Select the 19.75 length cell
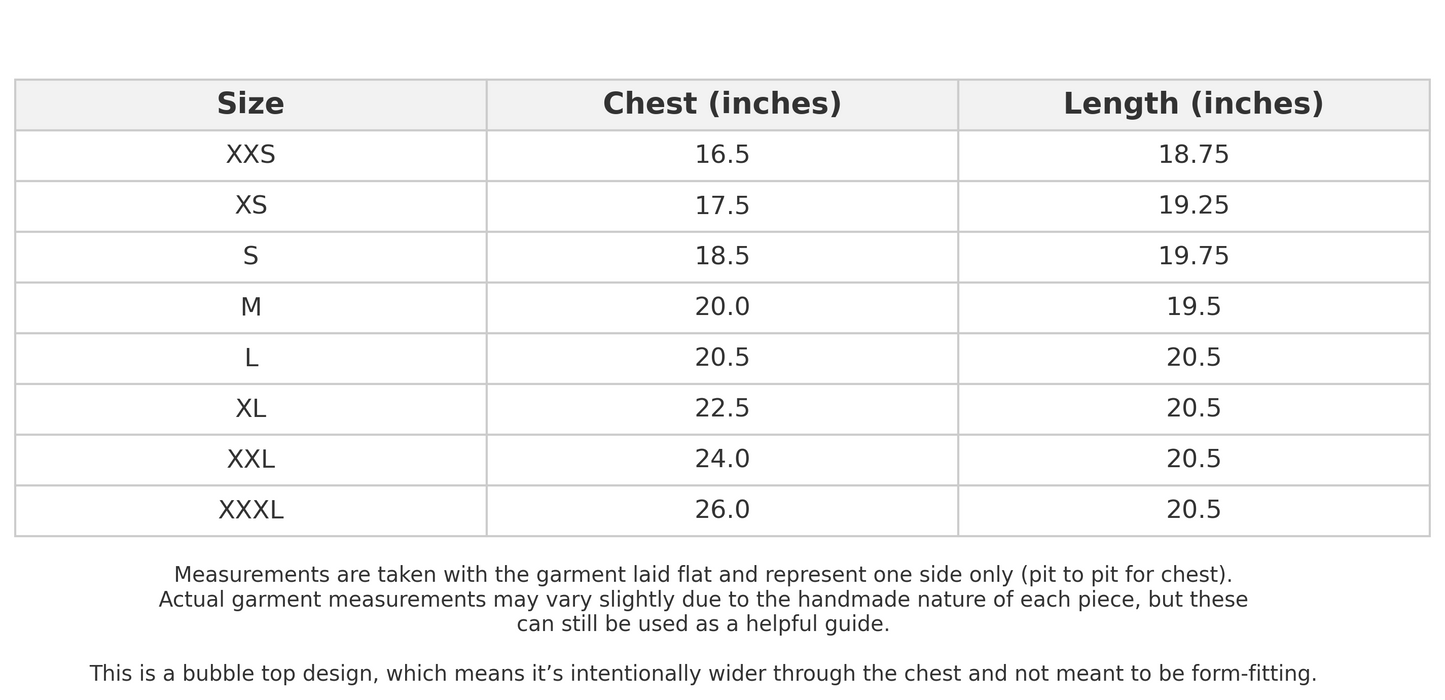 [1193, 256]
